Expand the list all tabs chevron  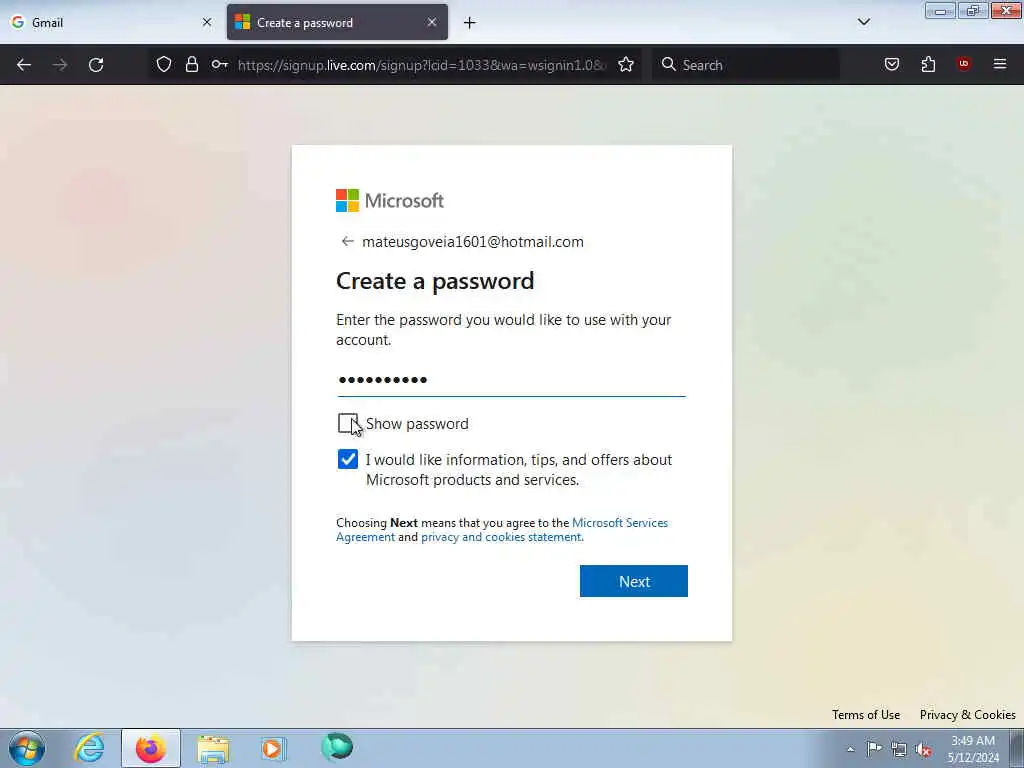pos(863,22)
